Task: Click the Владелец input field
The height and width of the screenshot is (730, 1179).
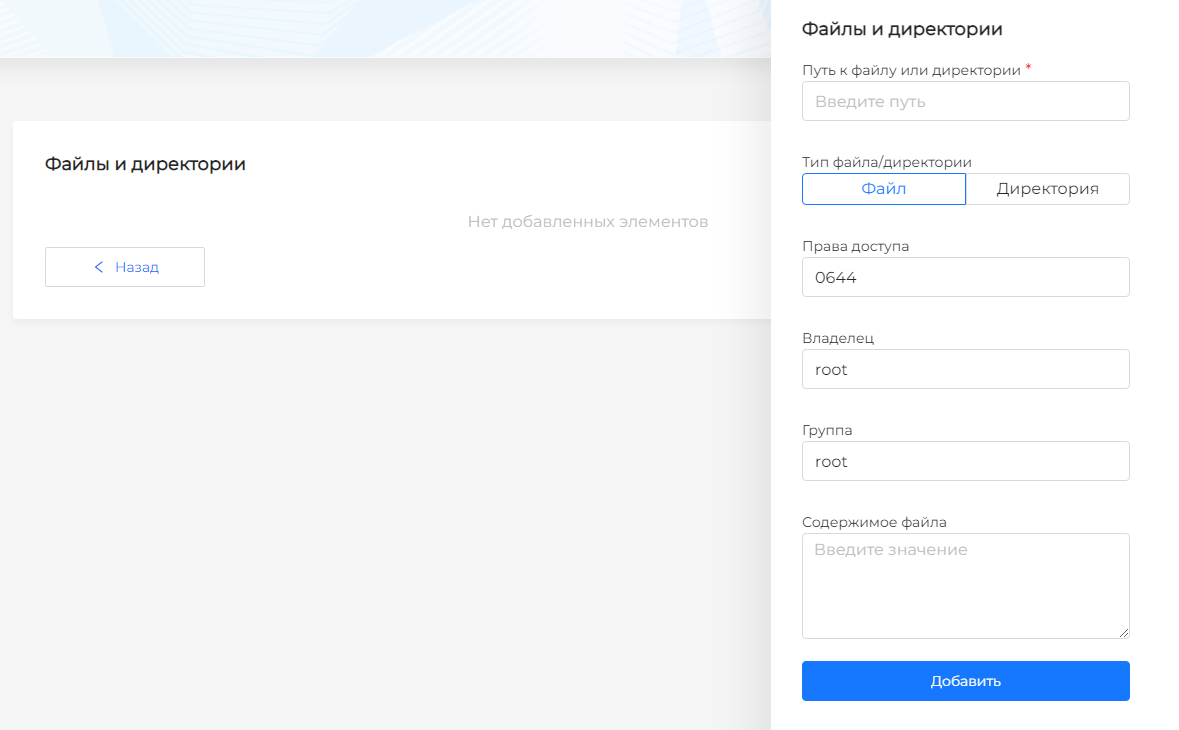Action: coord(965,369)
